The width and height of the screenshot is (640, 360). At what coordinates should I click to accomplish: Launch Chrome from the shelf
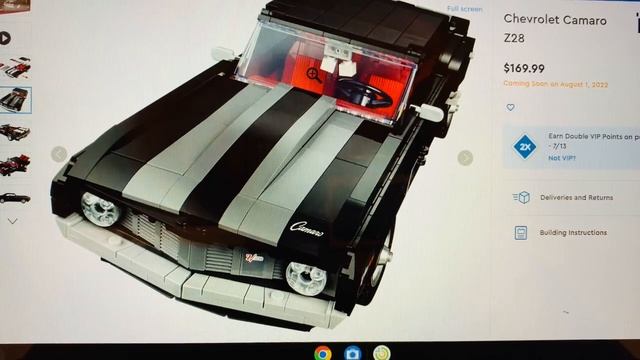coord(322,353)
